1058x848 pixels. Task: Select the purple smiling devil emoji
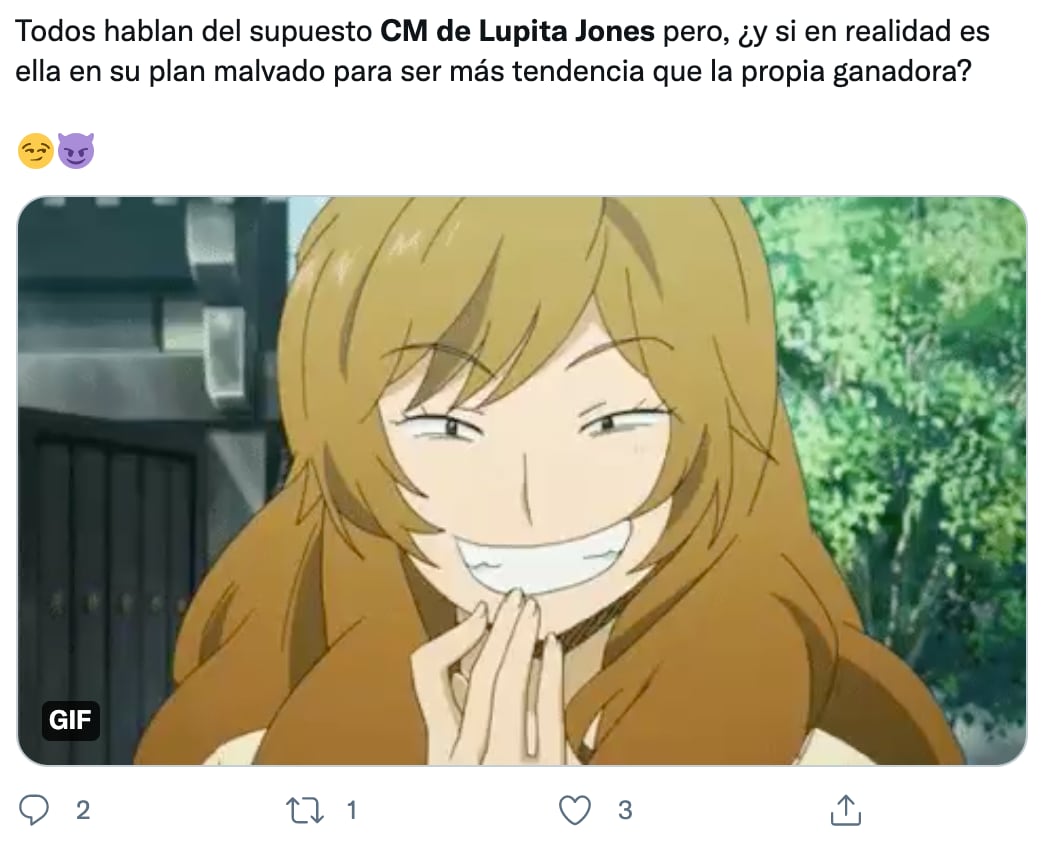(x=76, y=150)
